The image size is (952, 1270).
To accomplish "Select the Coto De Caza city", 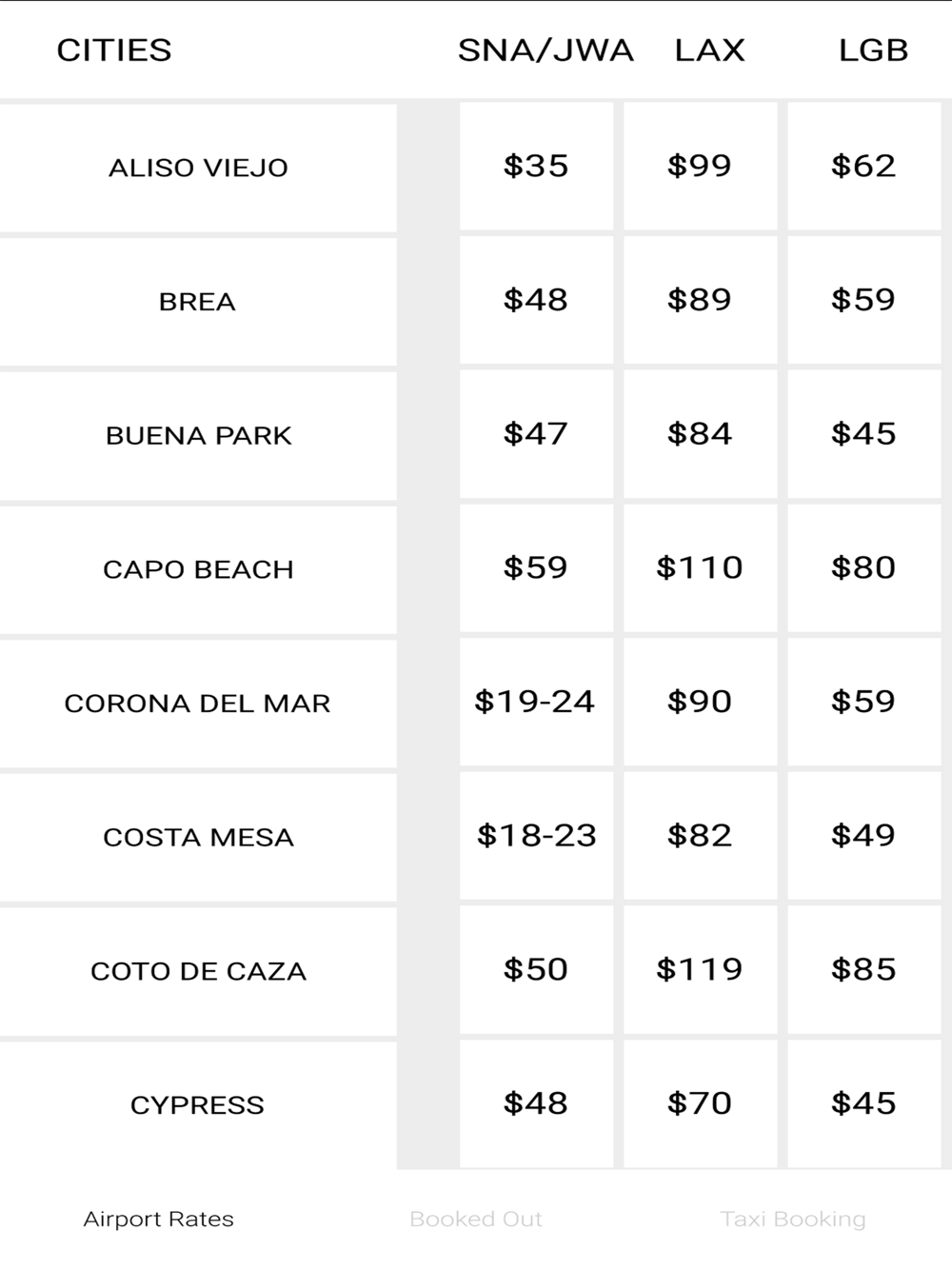I will click(x=198, y=971).
